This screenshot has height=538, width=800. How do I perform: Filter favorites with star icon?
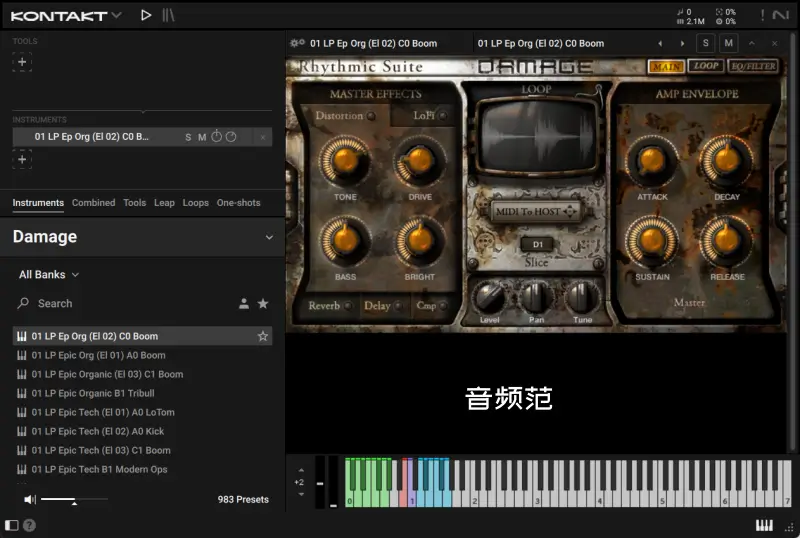(263, 304)
